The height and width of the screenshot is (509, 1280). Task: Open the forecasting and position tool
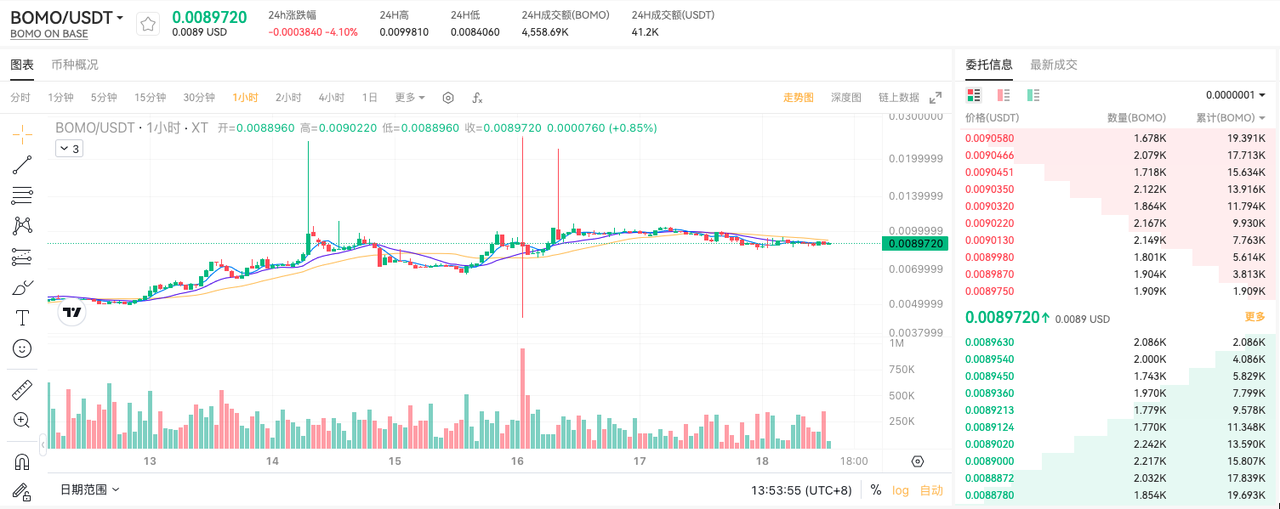(x=22, y=257)
